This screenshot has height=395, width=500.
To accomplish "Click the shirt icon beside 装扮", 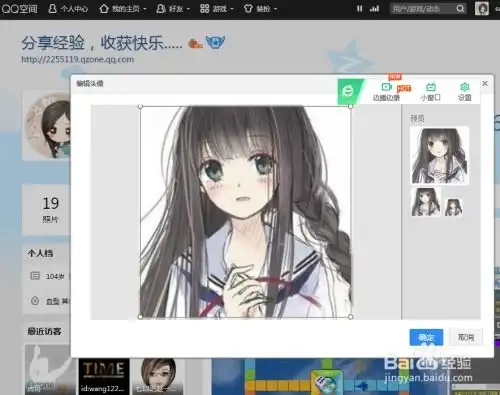I will click(x=248, y=9).
